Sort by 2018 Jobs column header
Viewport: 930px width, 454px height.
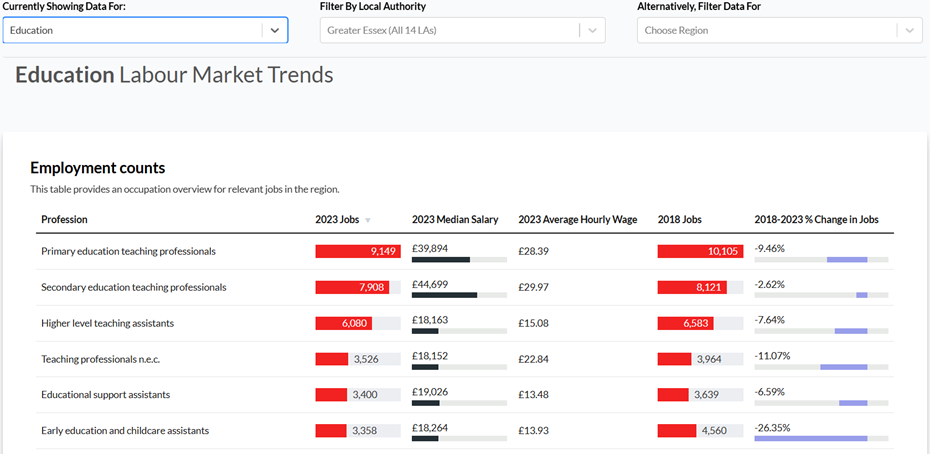click(x=681, y=219)
